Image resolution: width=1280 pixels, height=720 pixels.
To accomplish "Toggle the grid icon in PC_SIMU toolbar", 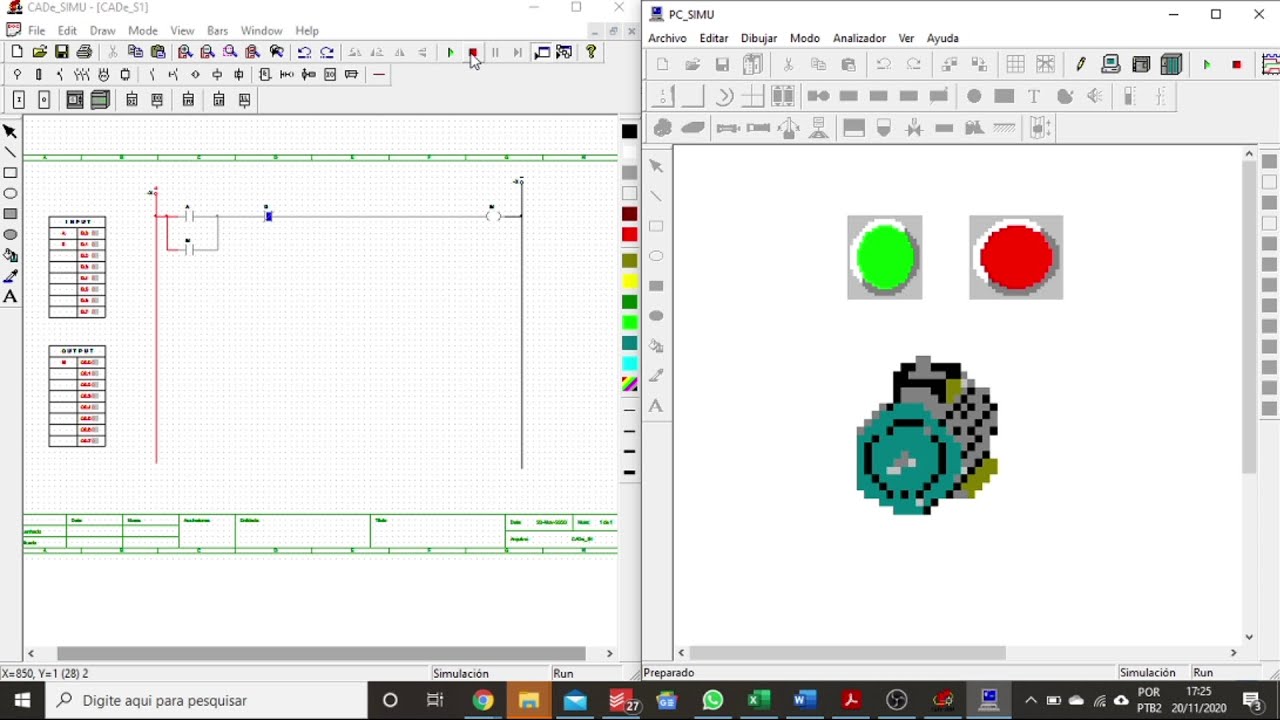I will (1015, 64).
